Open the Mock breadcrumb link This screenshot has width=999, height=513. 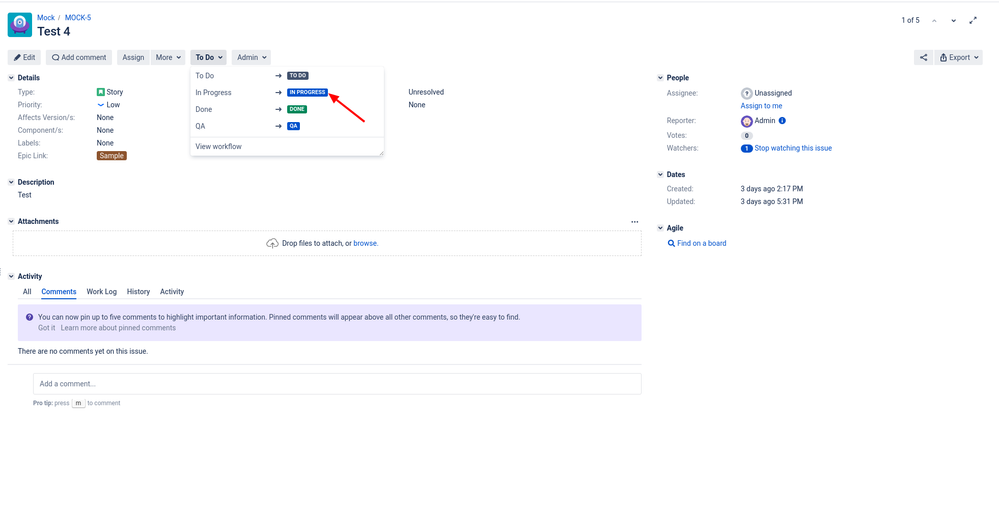[x=46, y=18]
